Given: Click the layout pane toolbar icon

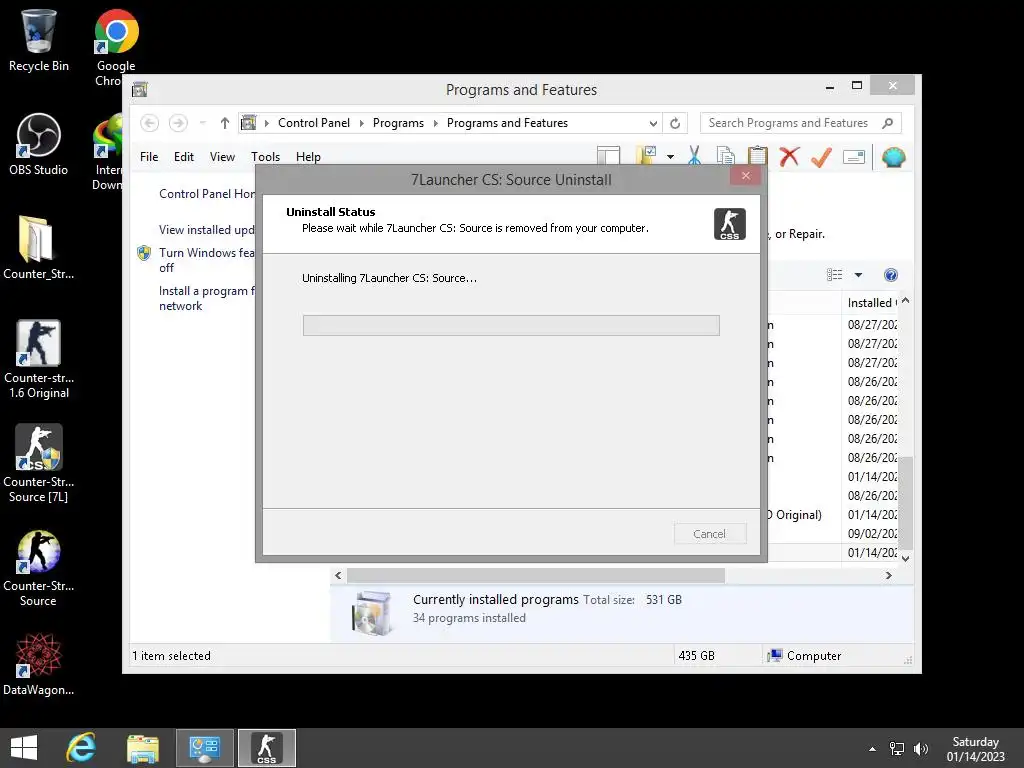Looking at the screenshot, I should point(608,156).
